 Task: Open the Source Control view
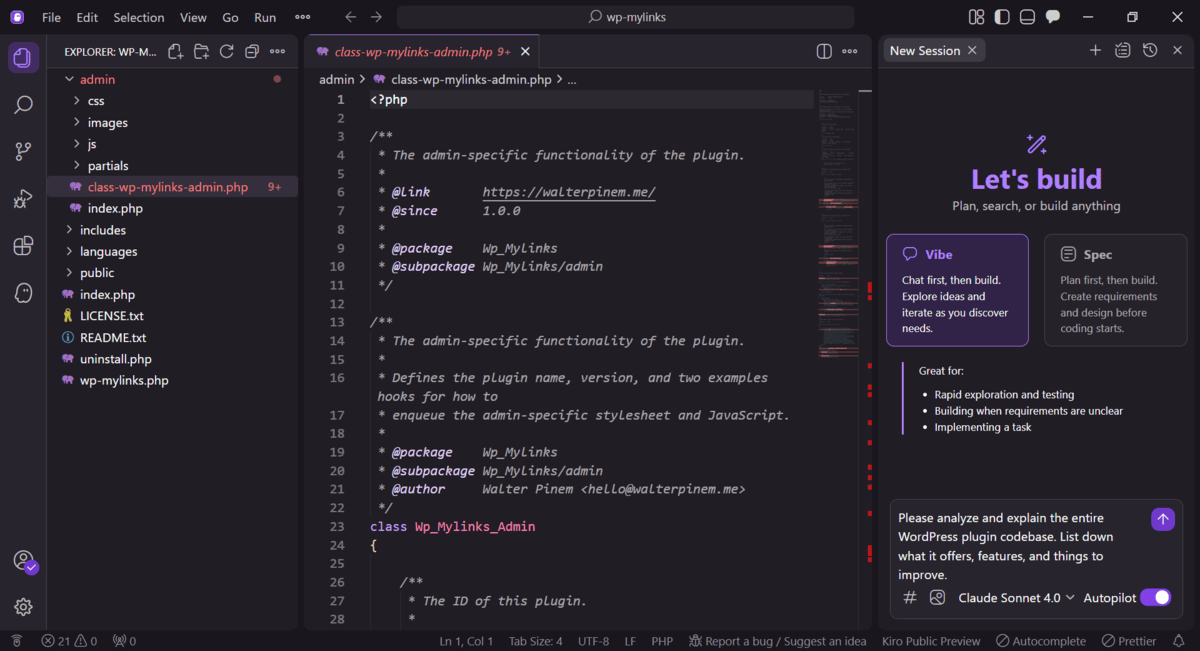(23, 151)
